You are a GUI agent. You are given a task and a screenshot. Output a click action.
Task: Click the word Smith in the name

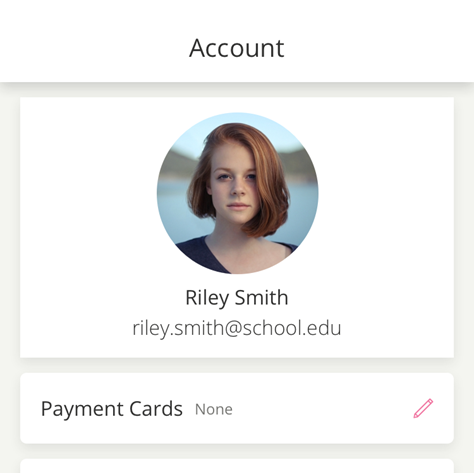261,297
